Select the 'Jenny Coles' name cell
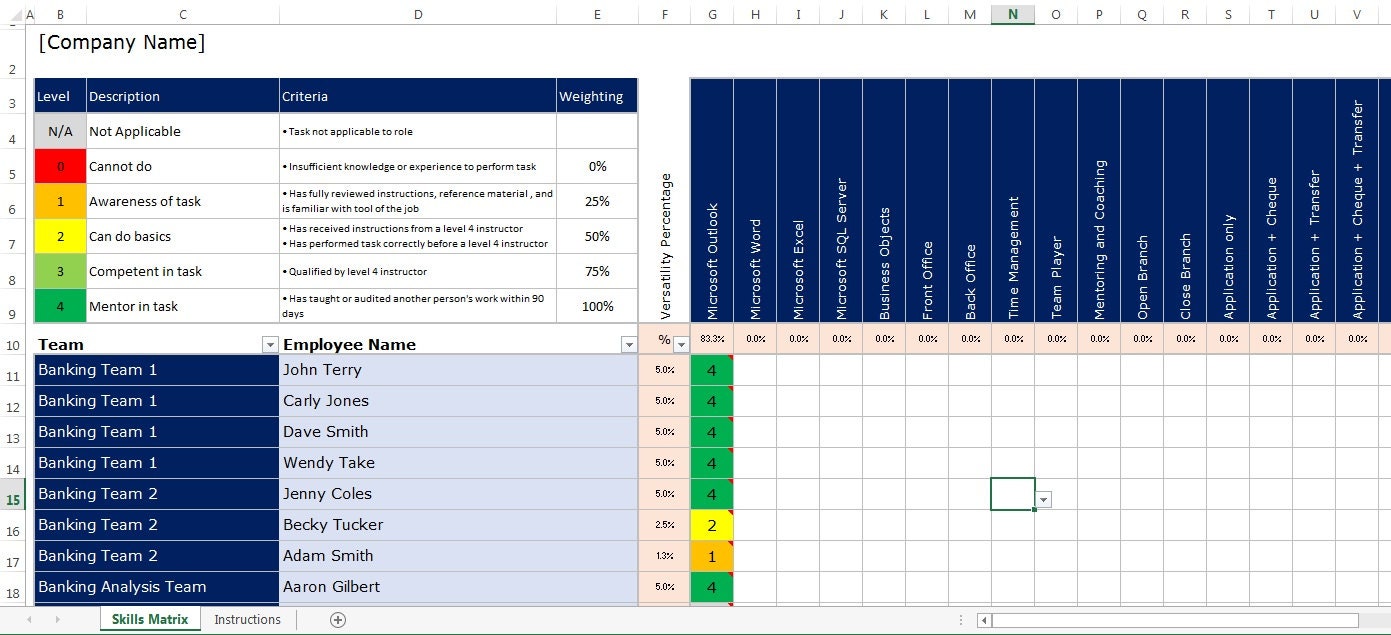 [459, 494]
